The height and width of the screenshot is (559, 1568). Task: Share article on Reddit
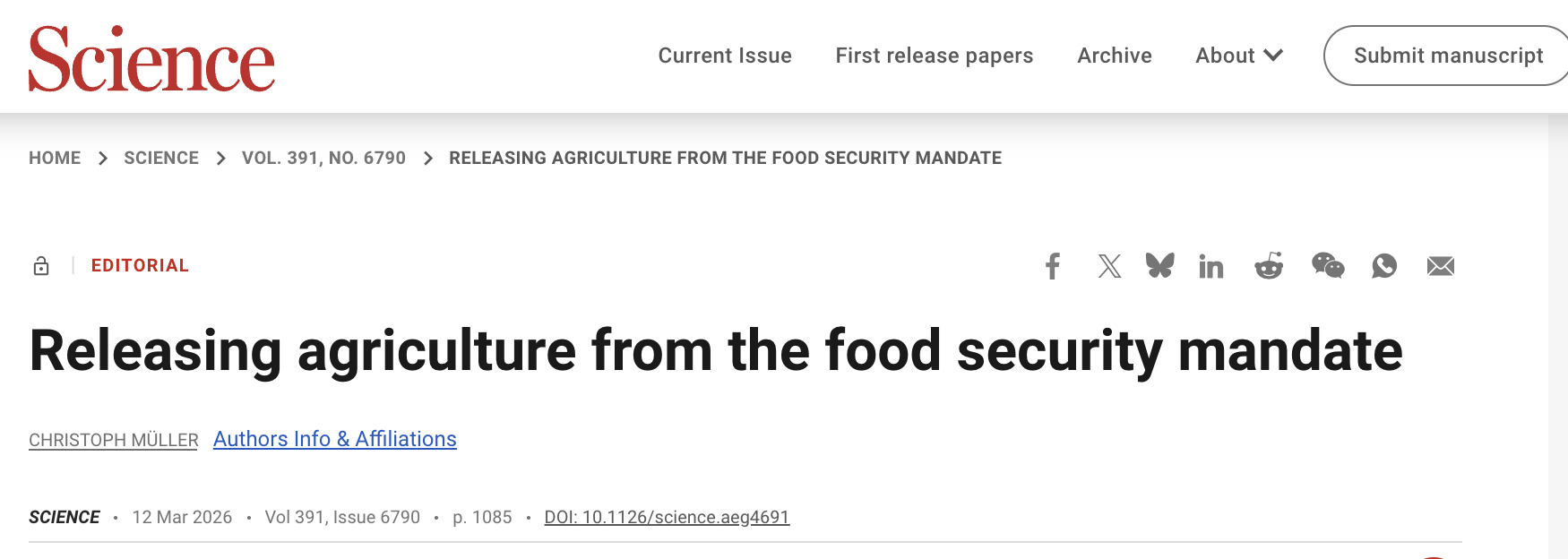point(1269,266)
